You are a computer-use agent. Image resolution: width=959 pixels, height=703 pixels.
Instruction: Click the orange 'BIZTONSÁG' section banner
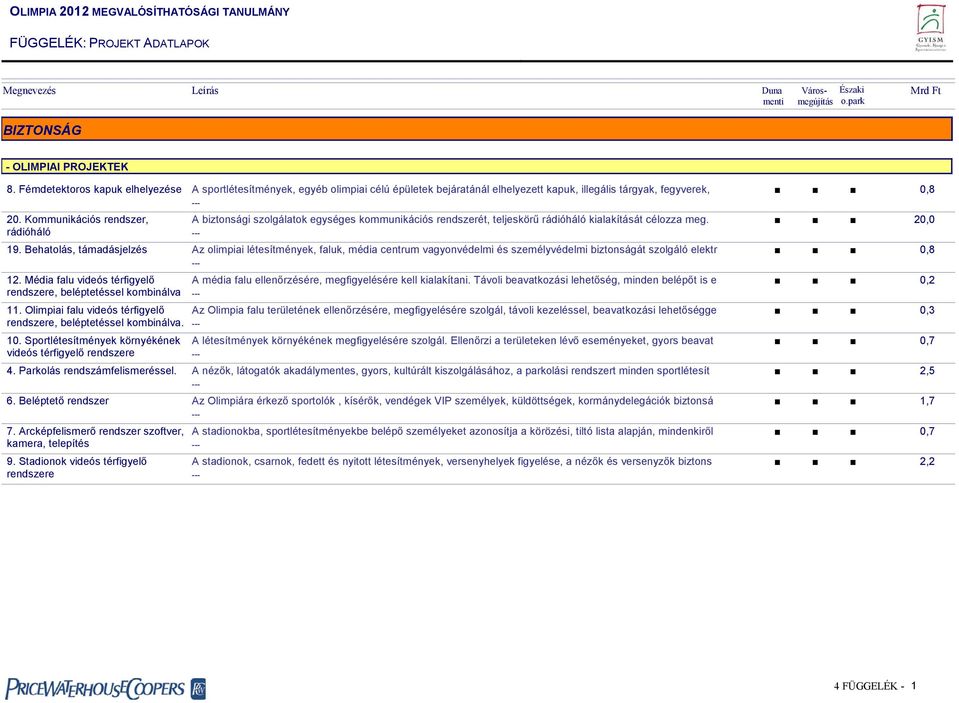(x=477, y=129)
